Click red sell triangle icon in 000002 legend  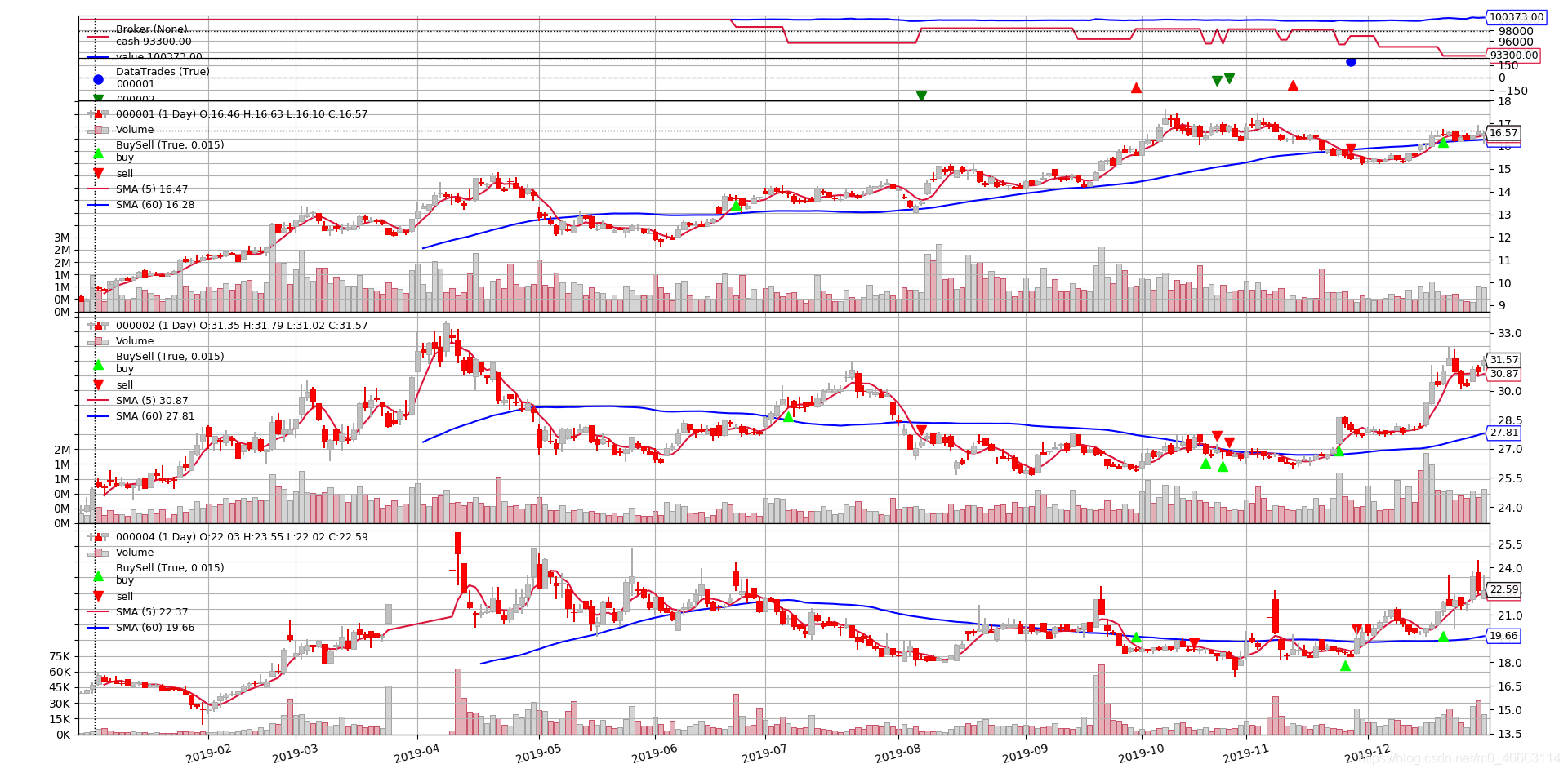pos(98,384)
